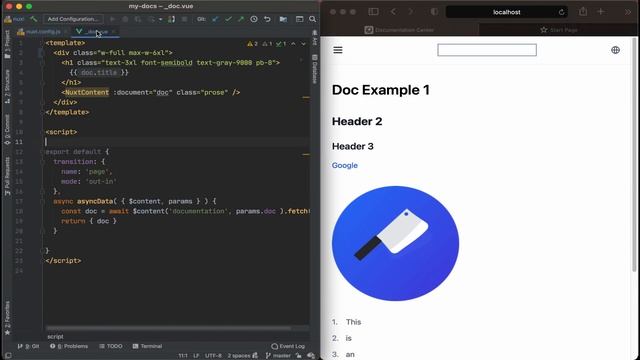
Task: Click the Debug button in toolbar
Action: [x=125, y=19]
